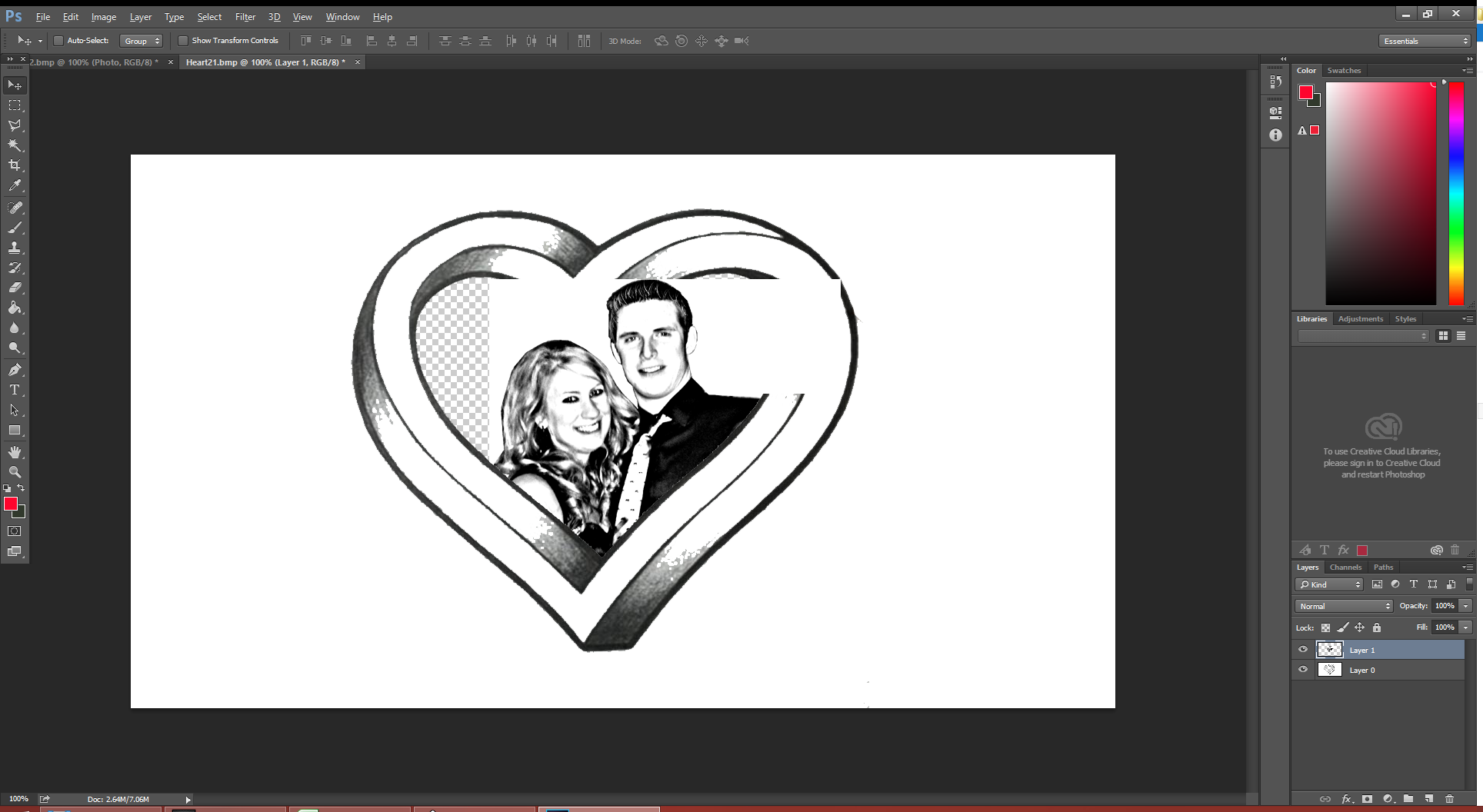Select the Hand tool
The height and width of the screenshot is (812, 1483).
[x=15, y=452]
